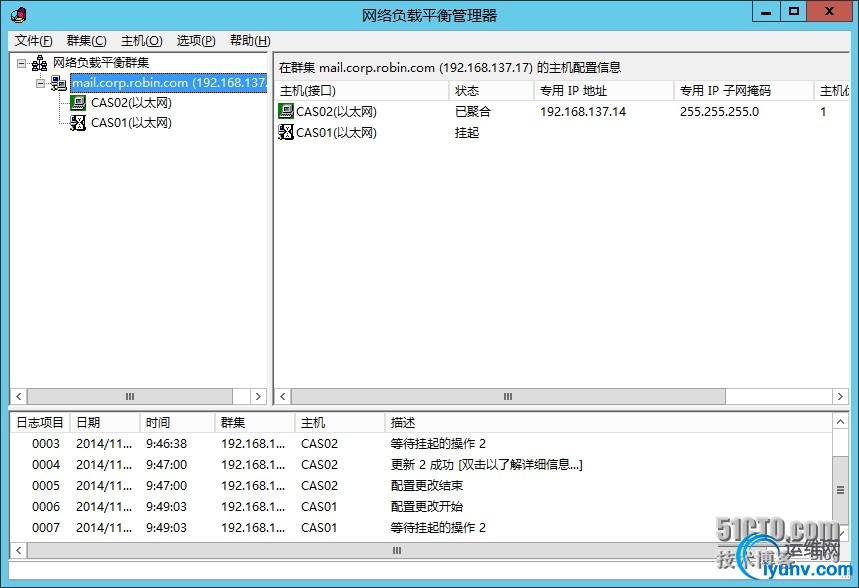Click the tree pane left scroll arrow
This screenshot has height=588, width=859.
[19, 396]
